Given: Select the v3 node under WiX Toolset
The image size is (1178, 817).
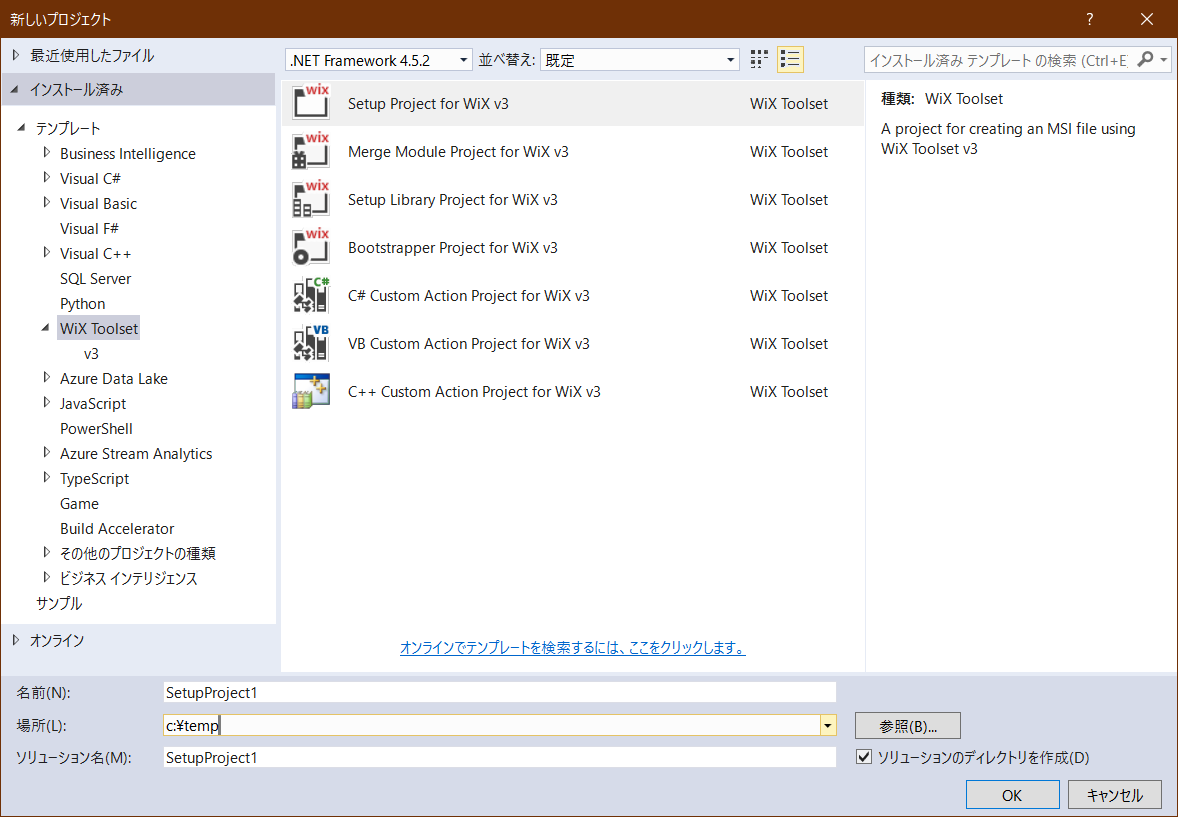Looking at the screenshot, I should (x=91, y=354).
